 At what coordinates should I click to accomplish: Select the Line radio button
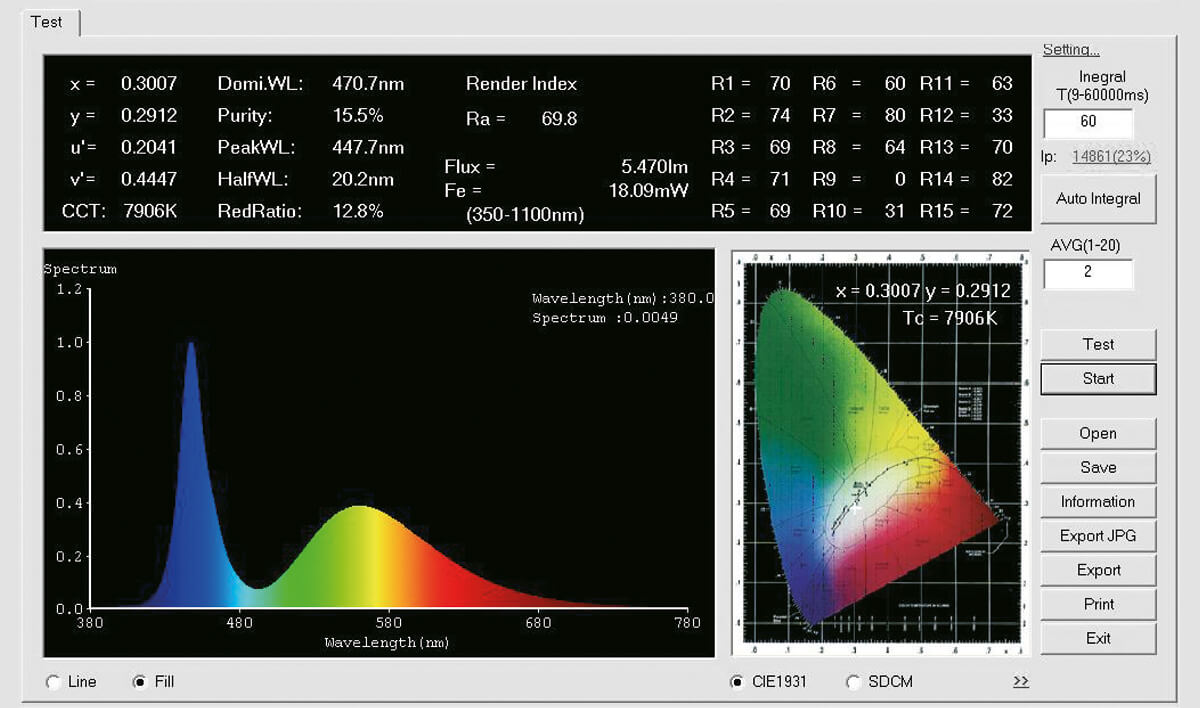click(x=54, y=682)
